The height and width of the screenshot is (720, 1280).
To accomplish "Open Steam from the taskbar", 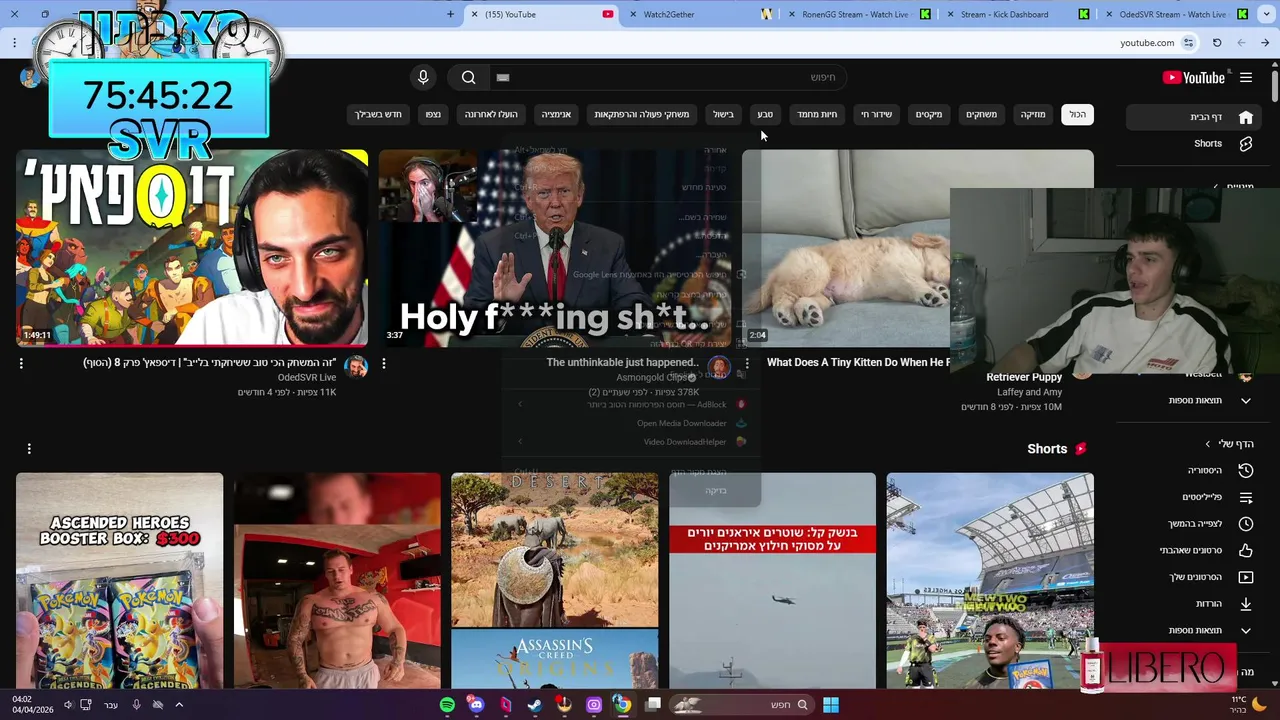I will click(535, 705).
